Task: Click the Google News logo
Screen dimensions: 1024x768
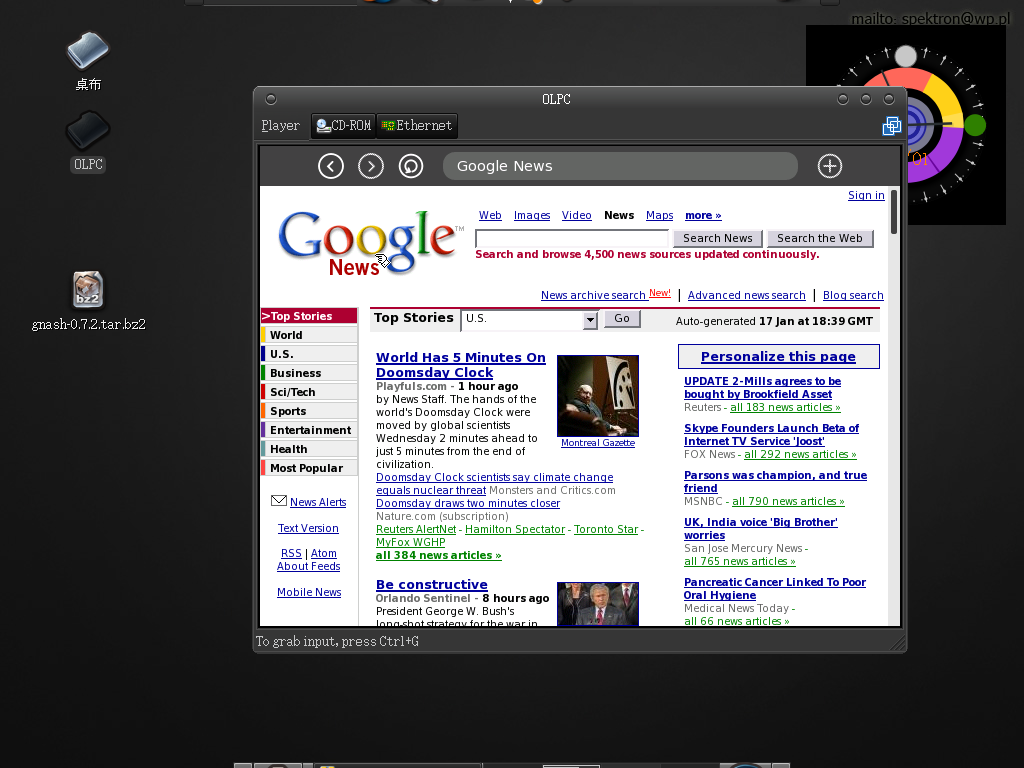Action: click(370, 243)
